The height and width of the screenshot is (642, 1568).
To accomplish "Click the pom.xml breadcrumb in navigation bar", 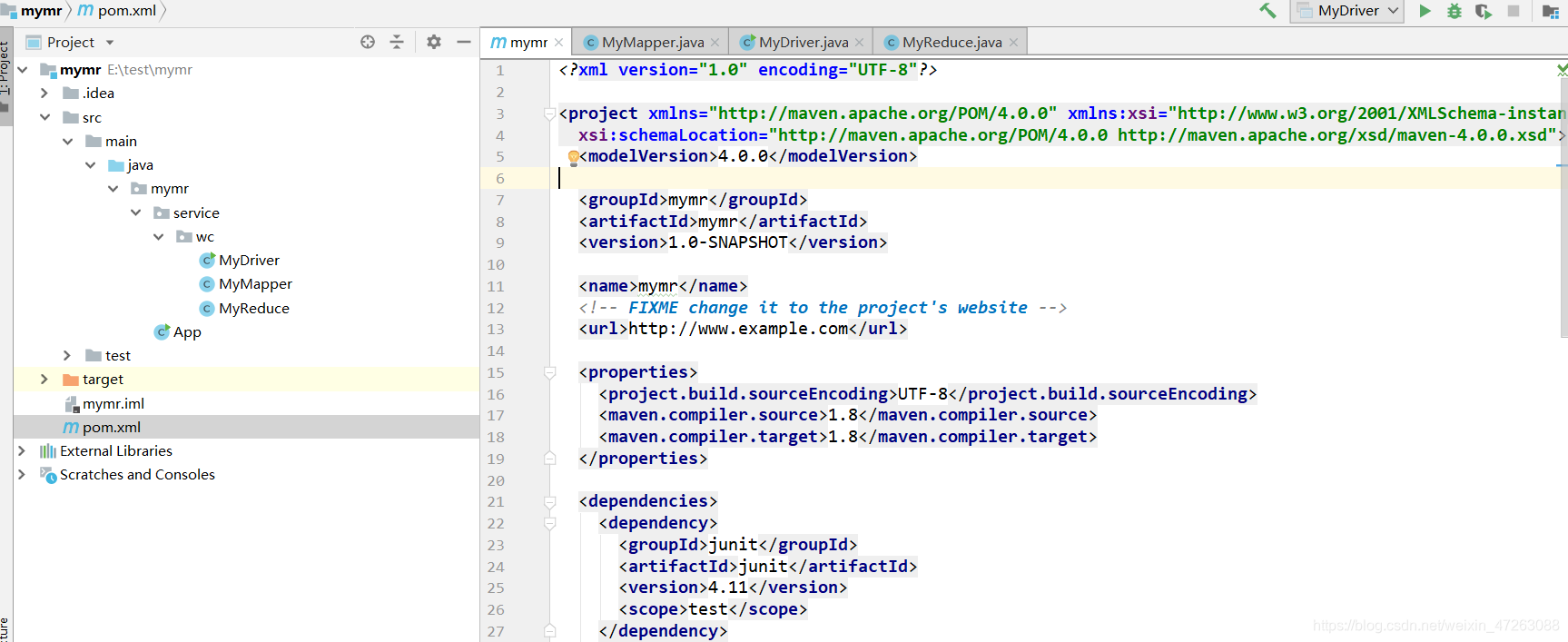I will point(117,11).
